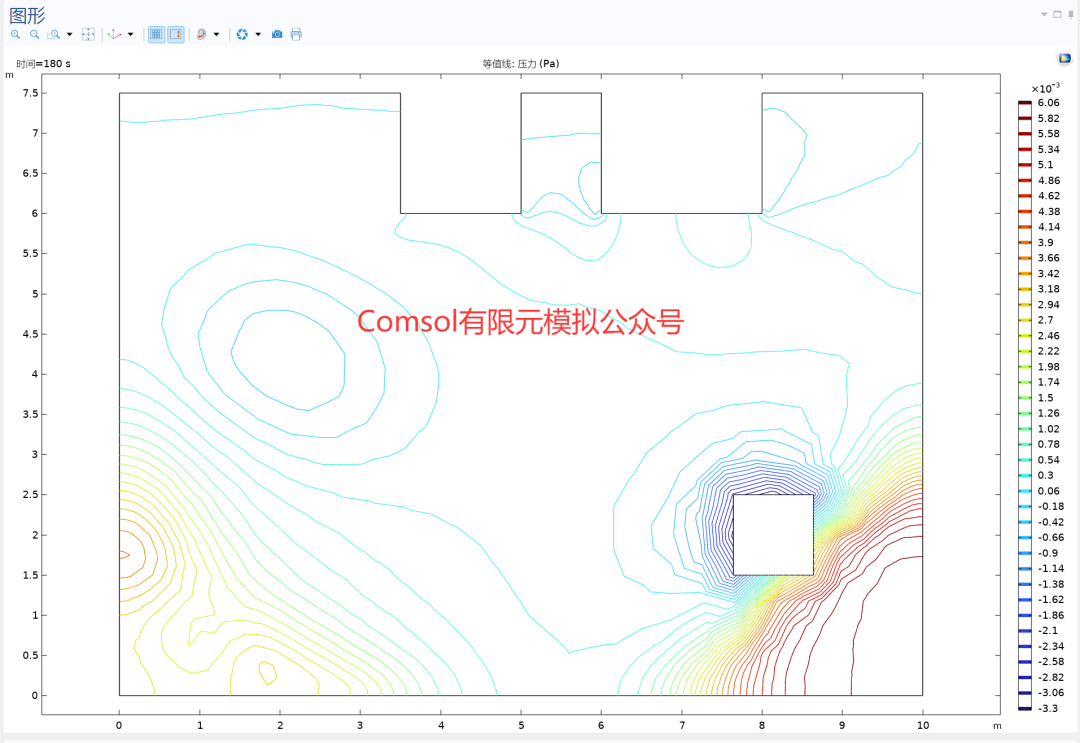1080x743 pixels.
Task: Click the y-axis unit label m
Action: (x=9, y=75)
